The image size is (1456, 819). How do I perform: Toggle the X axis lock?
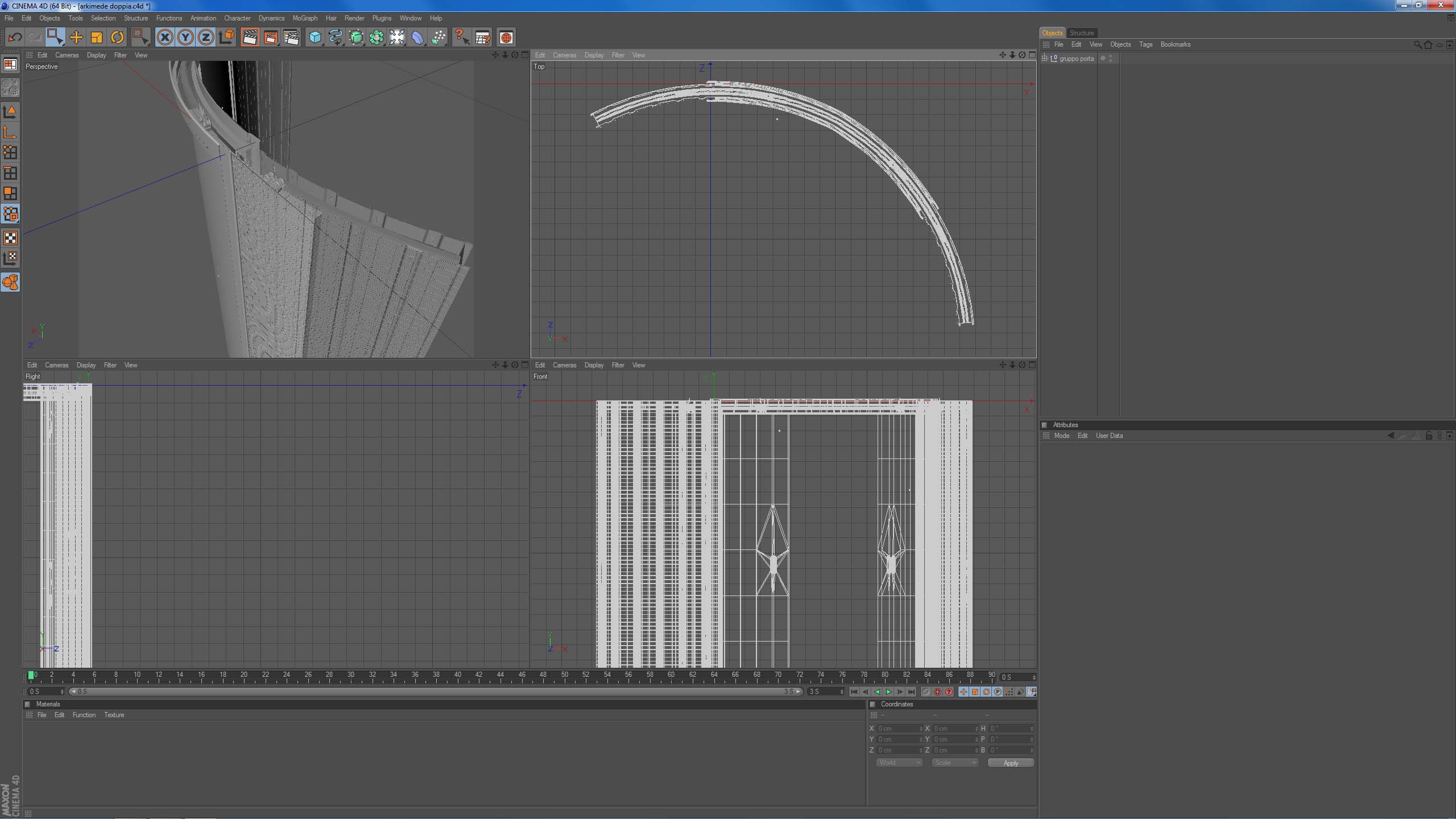(x=164, y=38)
